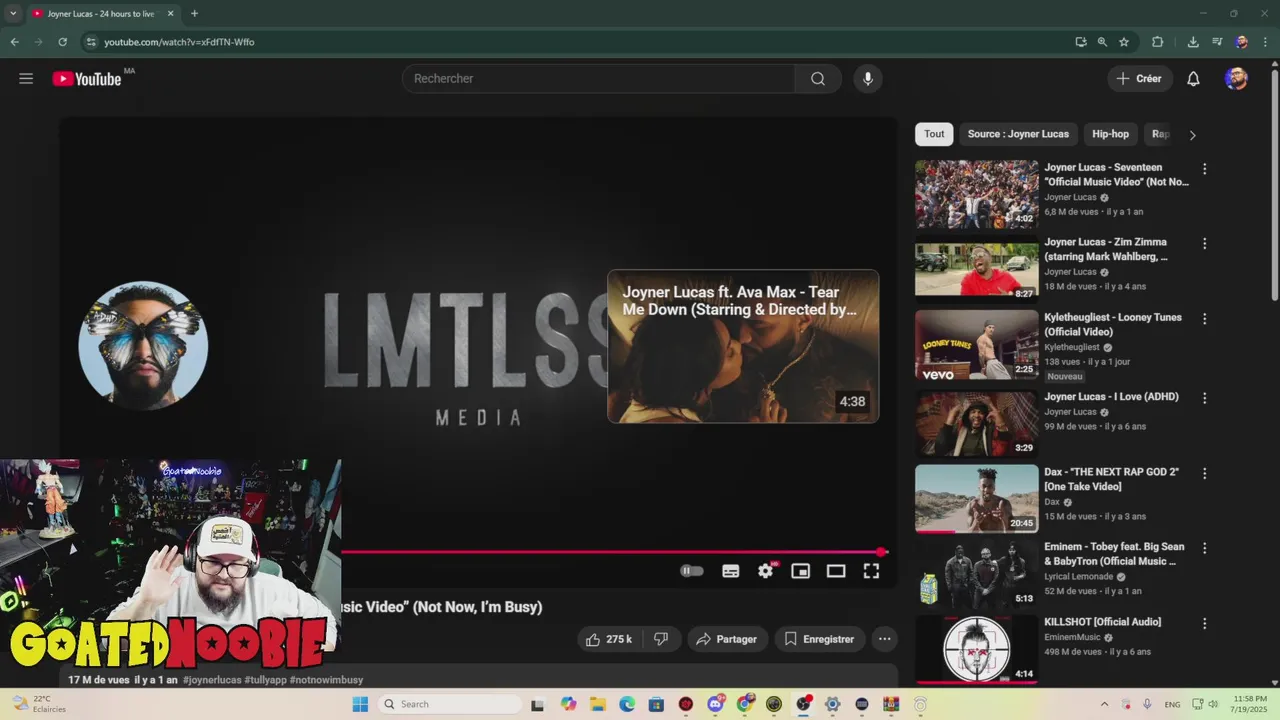Click the Partager share button
The height and width of the screenshot is (720, 1280).
727,639
